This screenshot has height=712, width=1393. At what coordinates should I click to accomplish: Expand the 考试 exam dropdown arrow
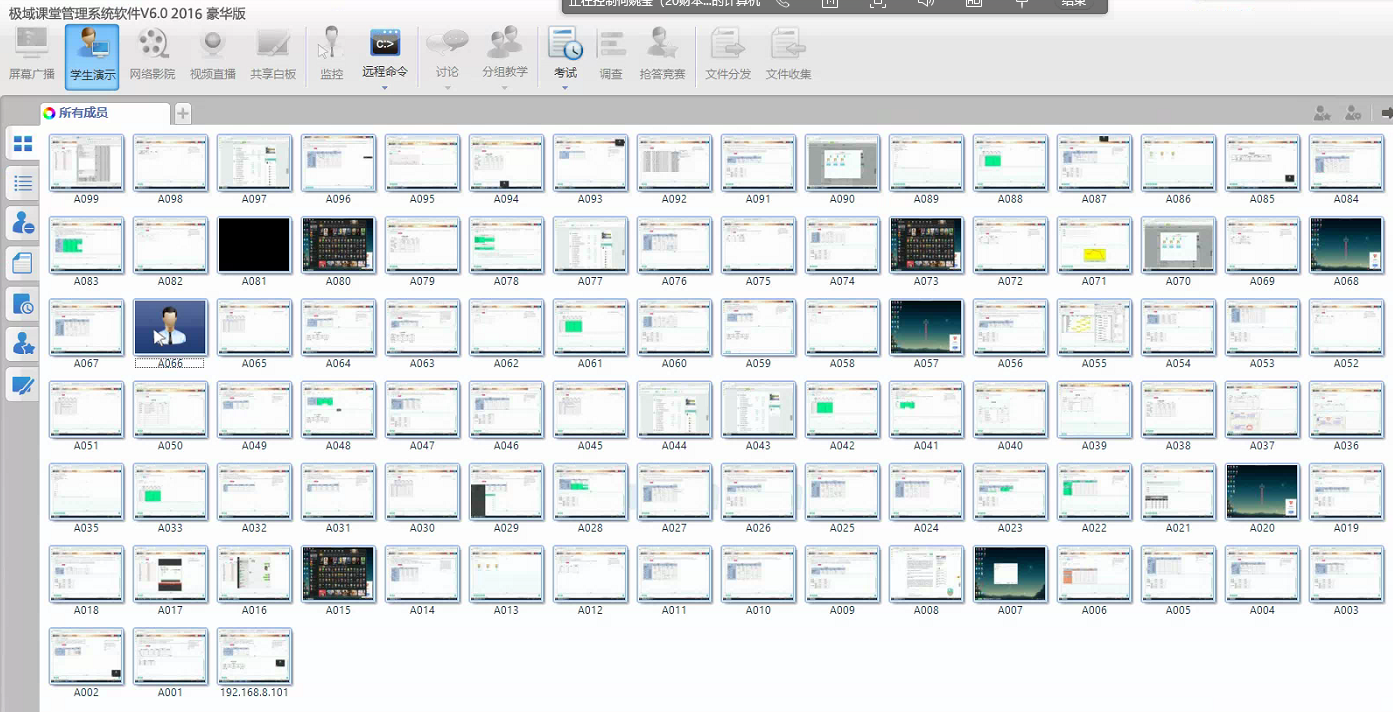[x=565, y=88]
